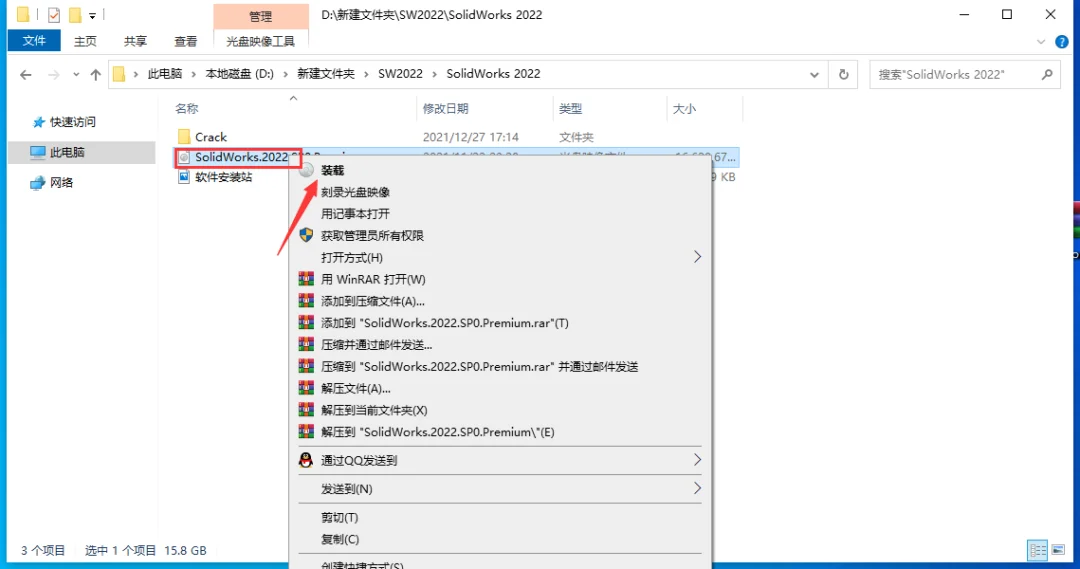1080x569 pixels.
Task: Choose 解压到当前文件夹(X)
Action: pos(500,411)
